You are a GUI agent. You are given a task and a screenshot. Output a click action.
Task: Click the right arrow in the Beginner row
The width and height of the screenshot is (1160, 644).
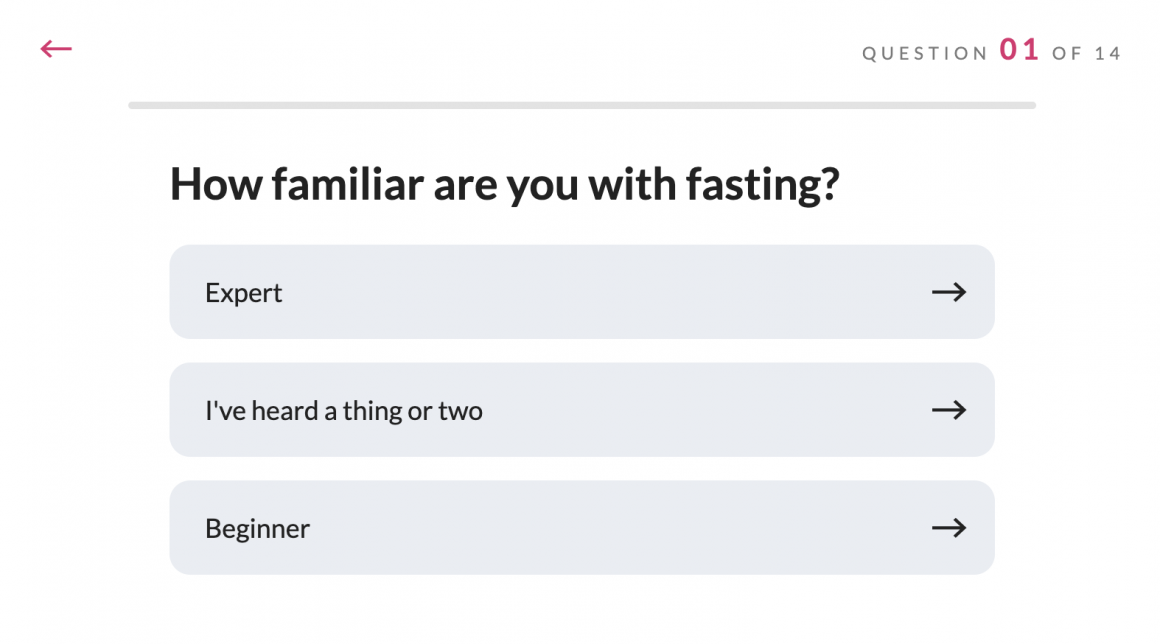(948, 528)
